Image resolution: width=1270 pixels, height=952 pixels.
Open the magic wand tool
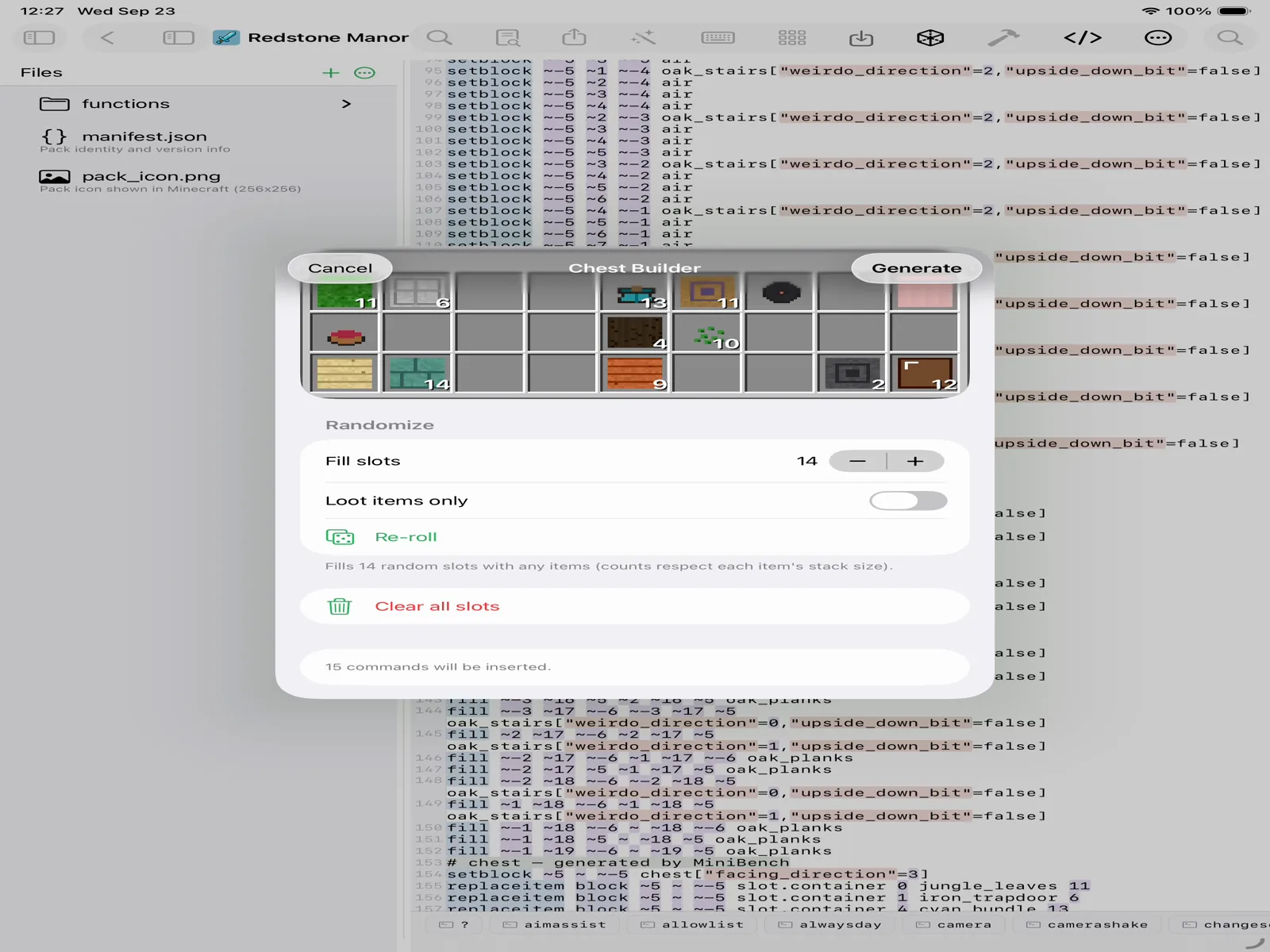[644, 37]
